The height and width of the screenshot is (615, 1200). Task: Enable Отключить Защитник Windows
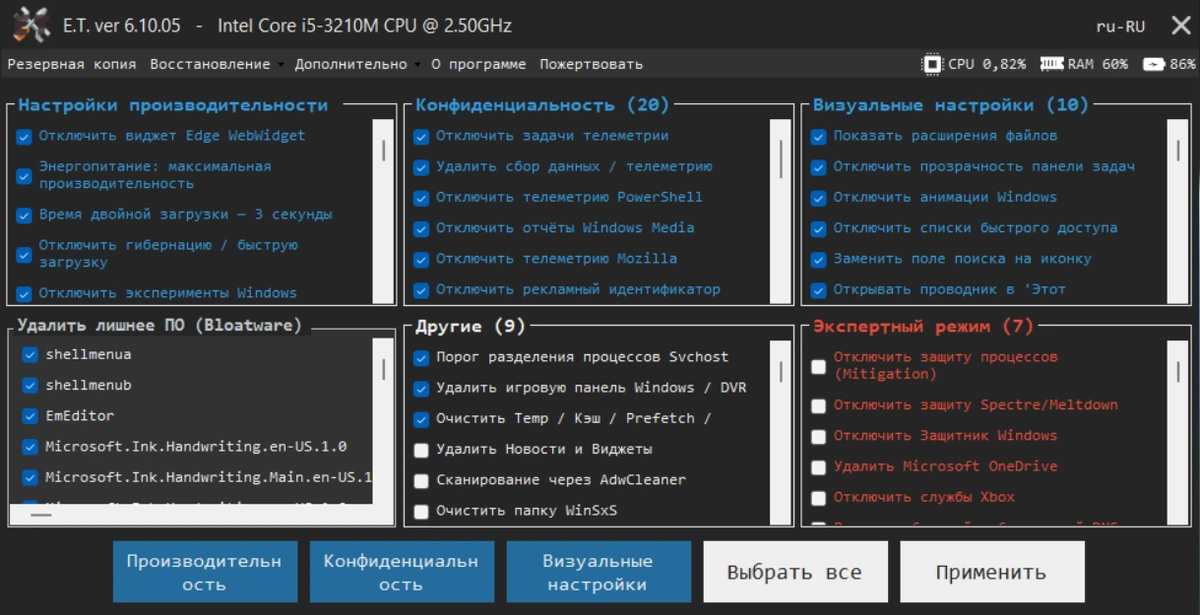[x=818, y=437]
